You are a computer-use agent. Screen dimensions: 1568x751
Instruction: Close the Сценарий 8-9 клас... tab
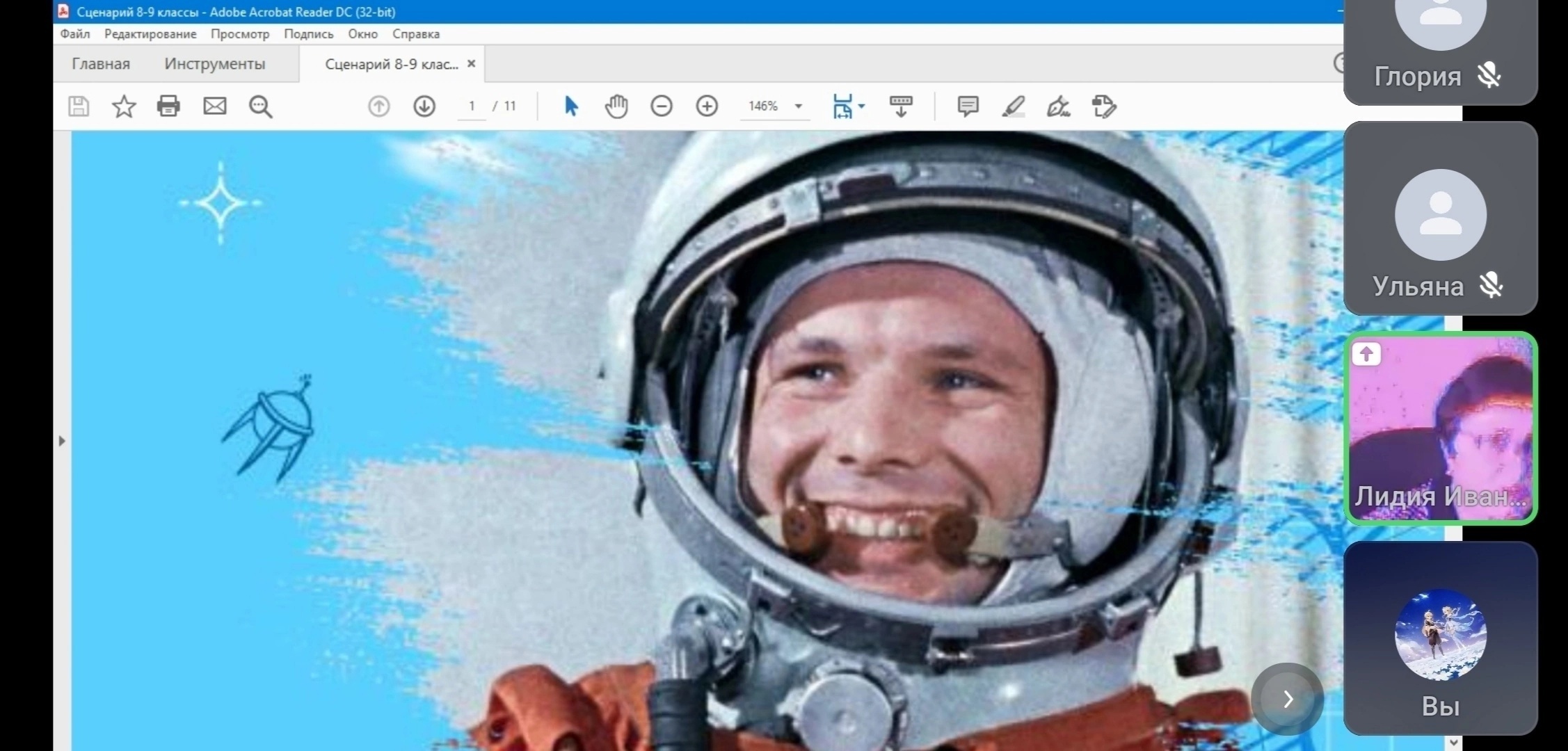472,64
